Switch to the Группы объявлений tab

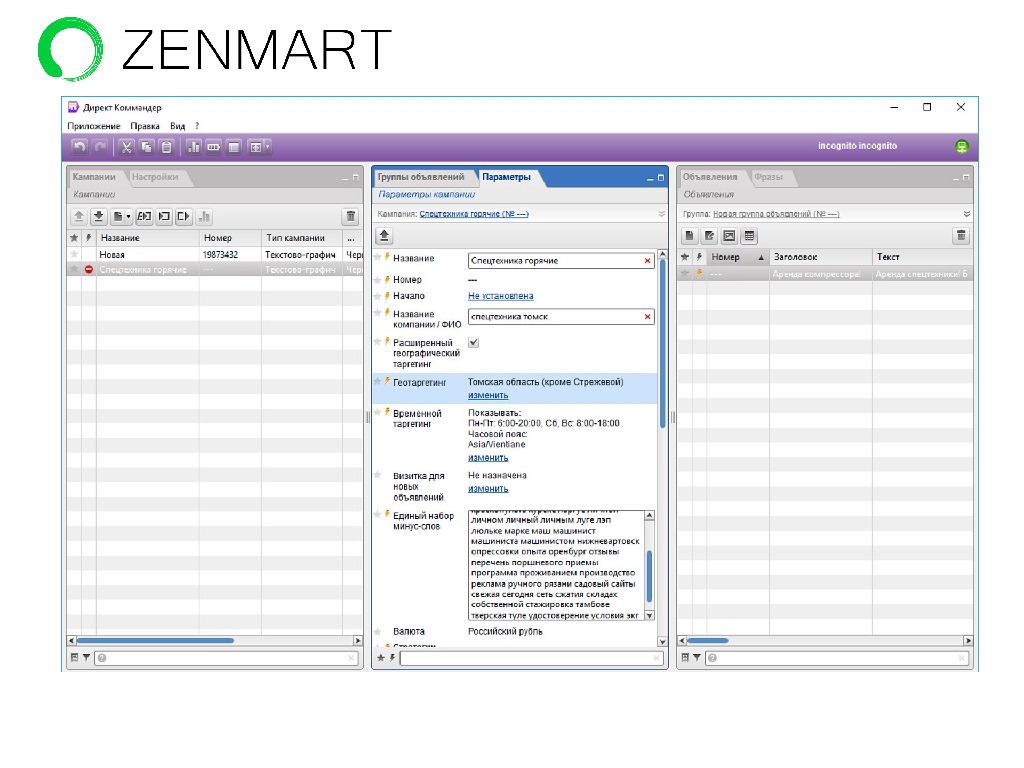(421, 176)
